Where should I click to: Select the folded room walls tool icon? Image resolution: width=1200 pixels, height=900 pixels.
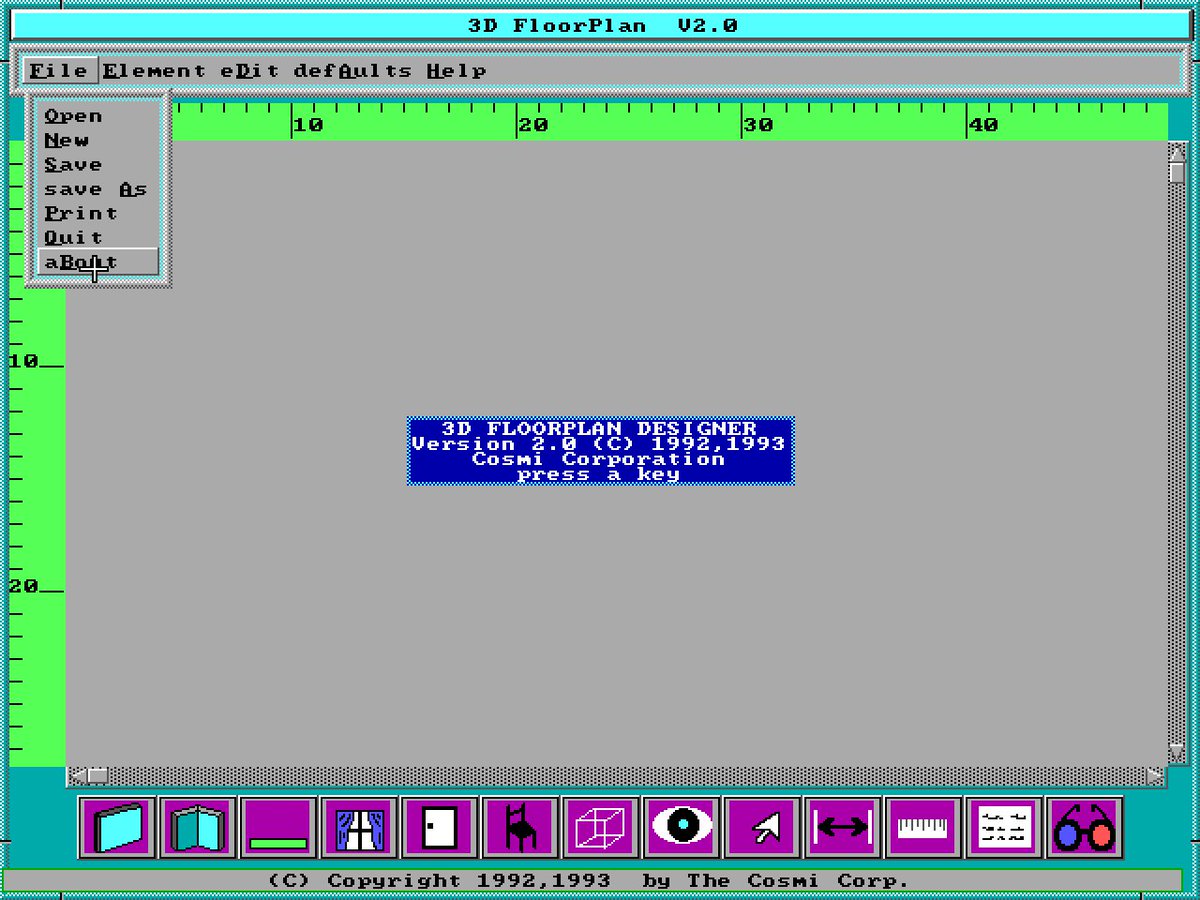198,828
